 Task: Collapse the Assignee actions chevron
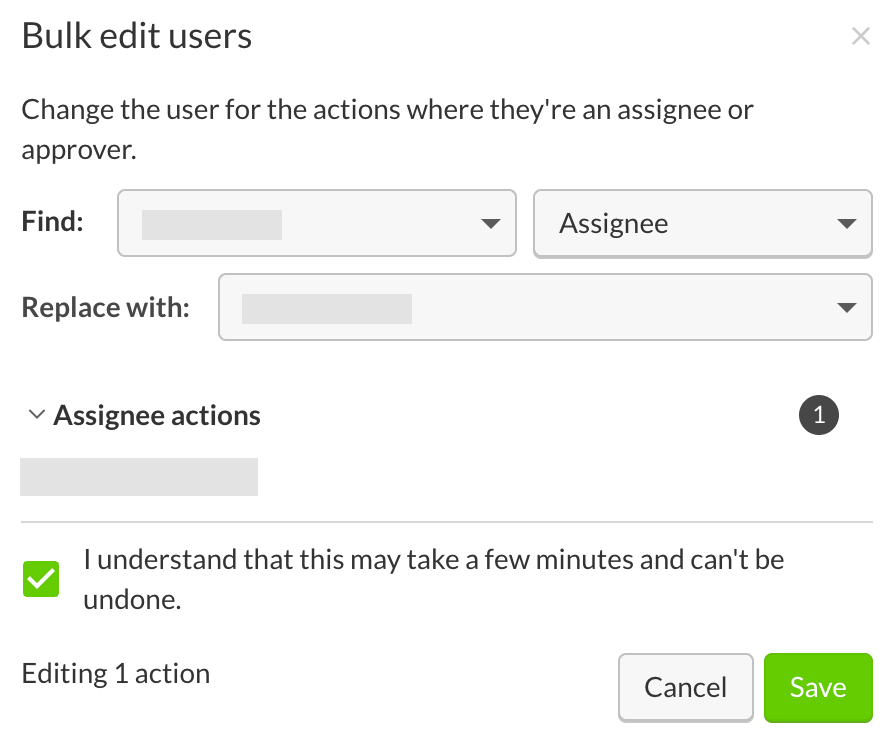tap(37, 415)
